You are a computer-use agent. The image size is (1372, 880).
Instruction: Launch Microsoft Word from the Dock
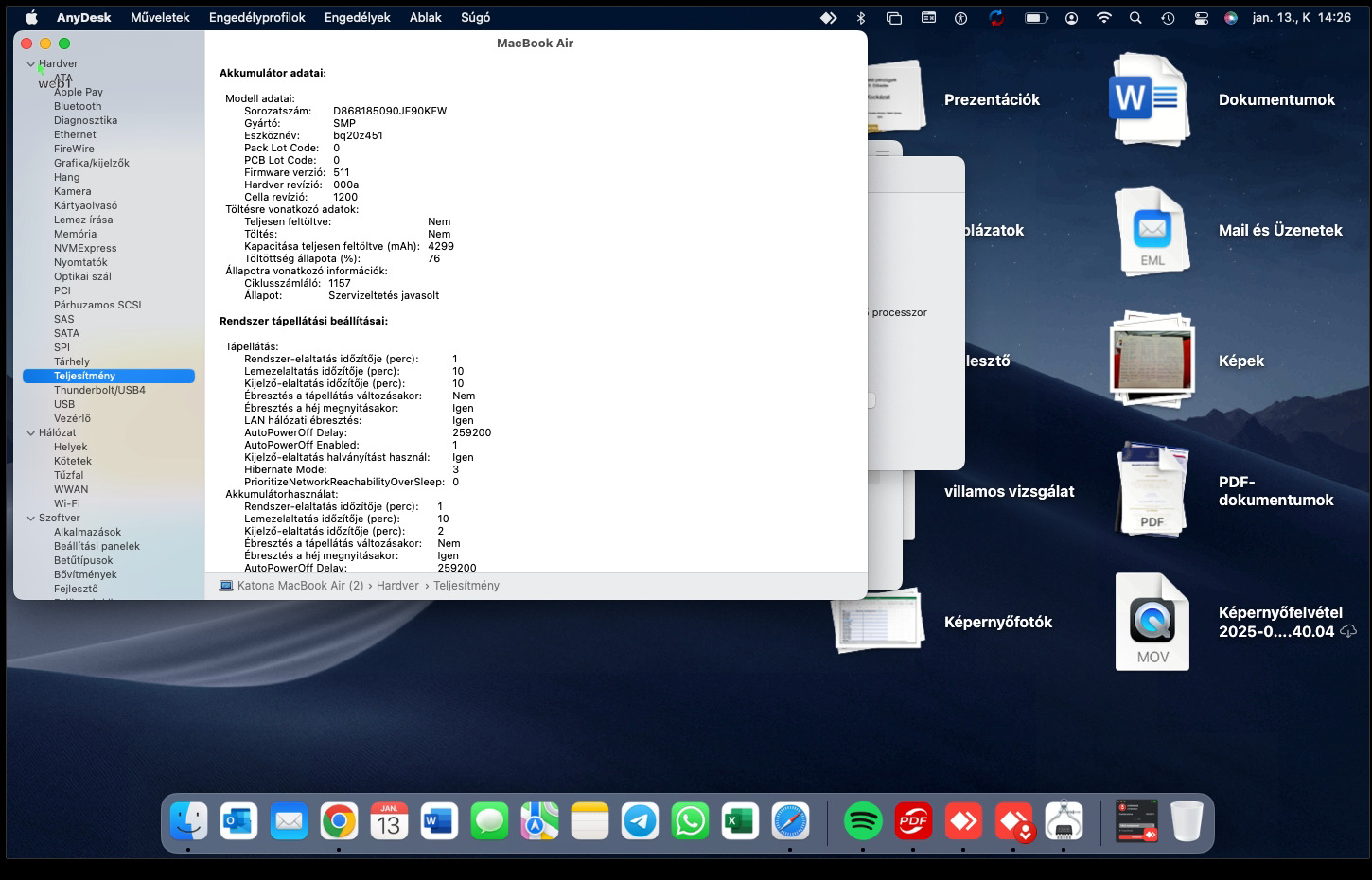click(x=439, y=820)
